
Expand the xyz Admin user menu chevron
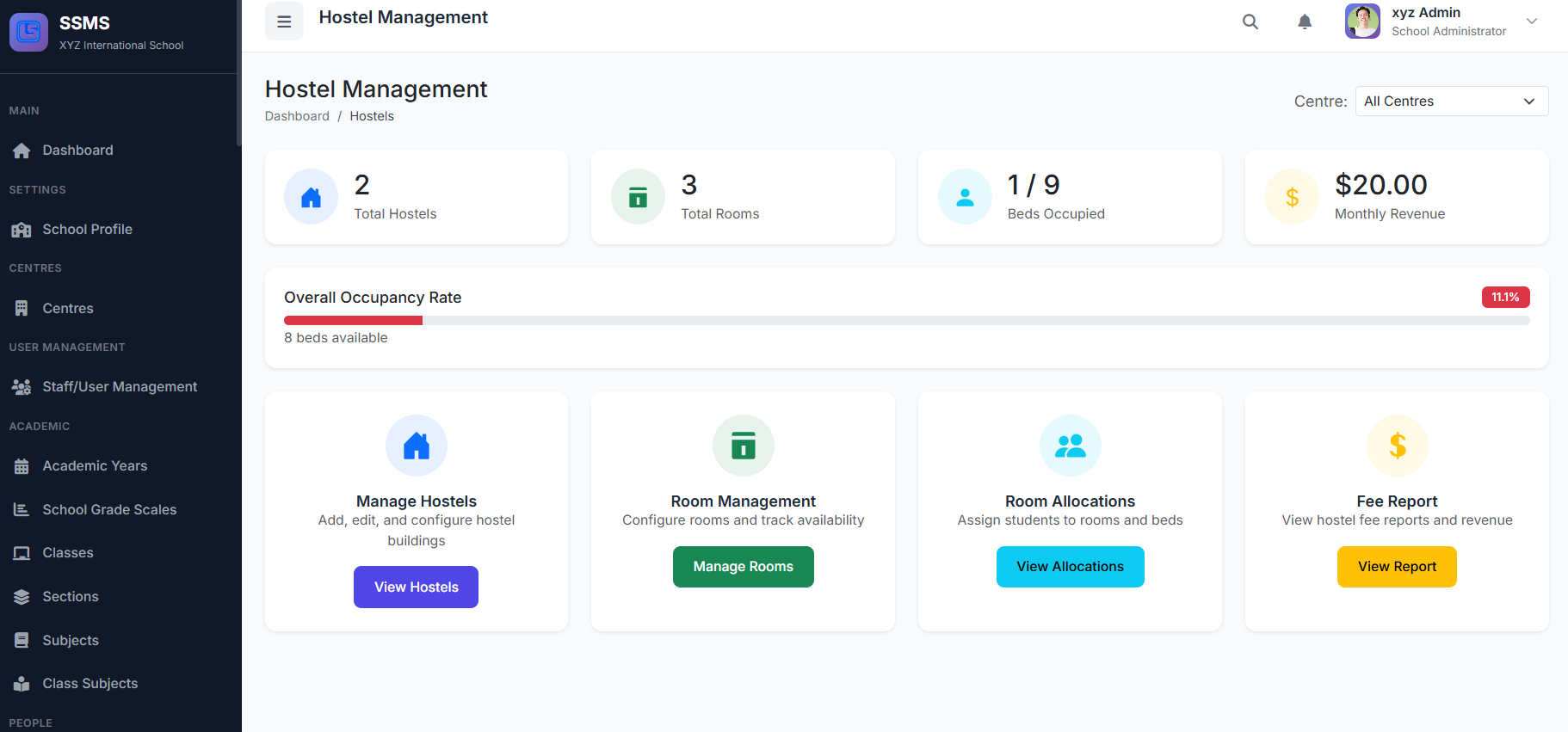1532,22
